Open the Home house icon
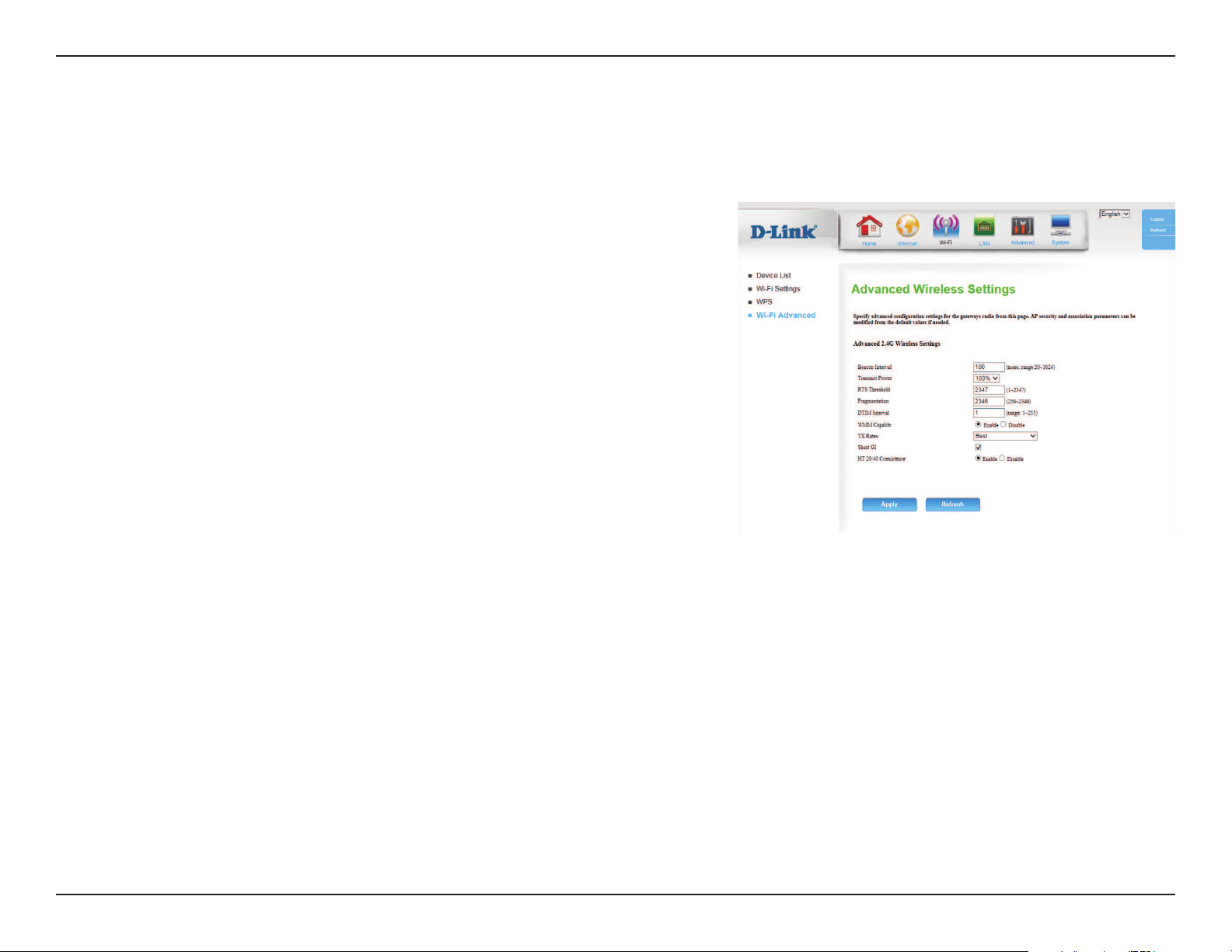The width and height of the screenshot is (1232, 952). [869, 226]
